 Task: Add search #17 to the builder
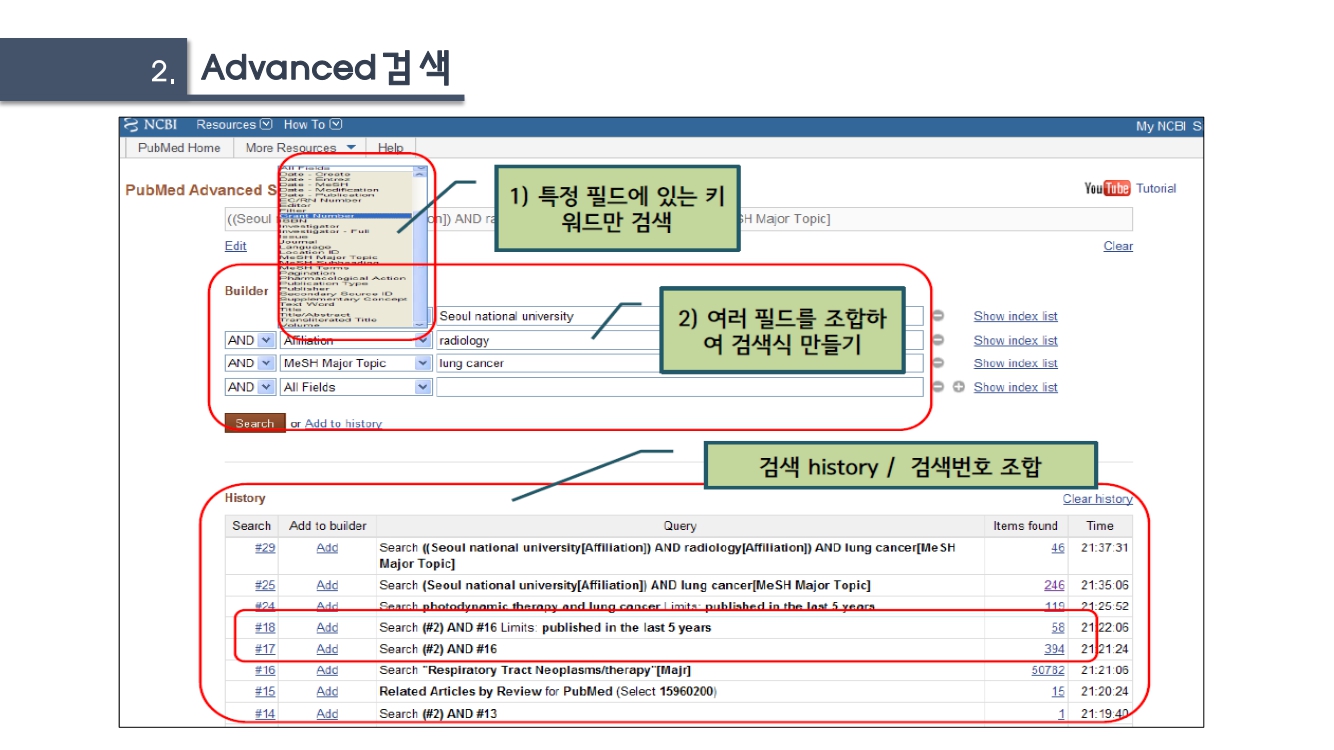[x=327, y=649]
